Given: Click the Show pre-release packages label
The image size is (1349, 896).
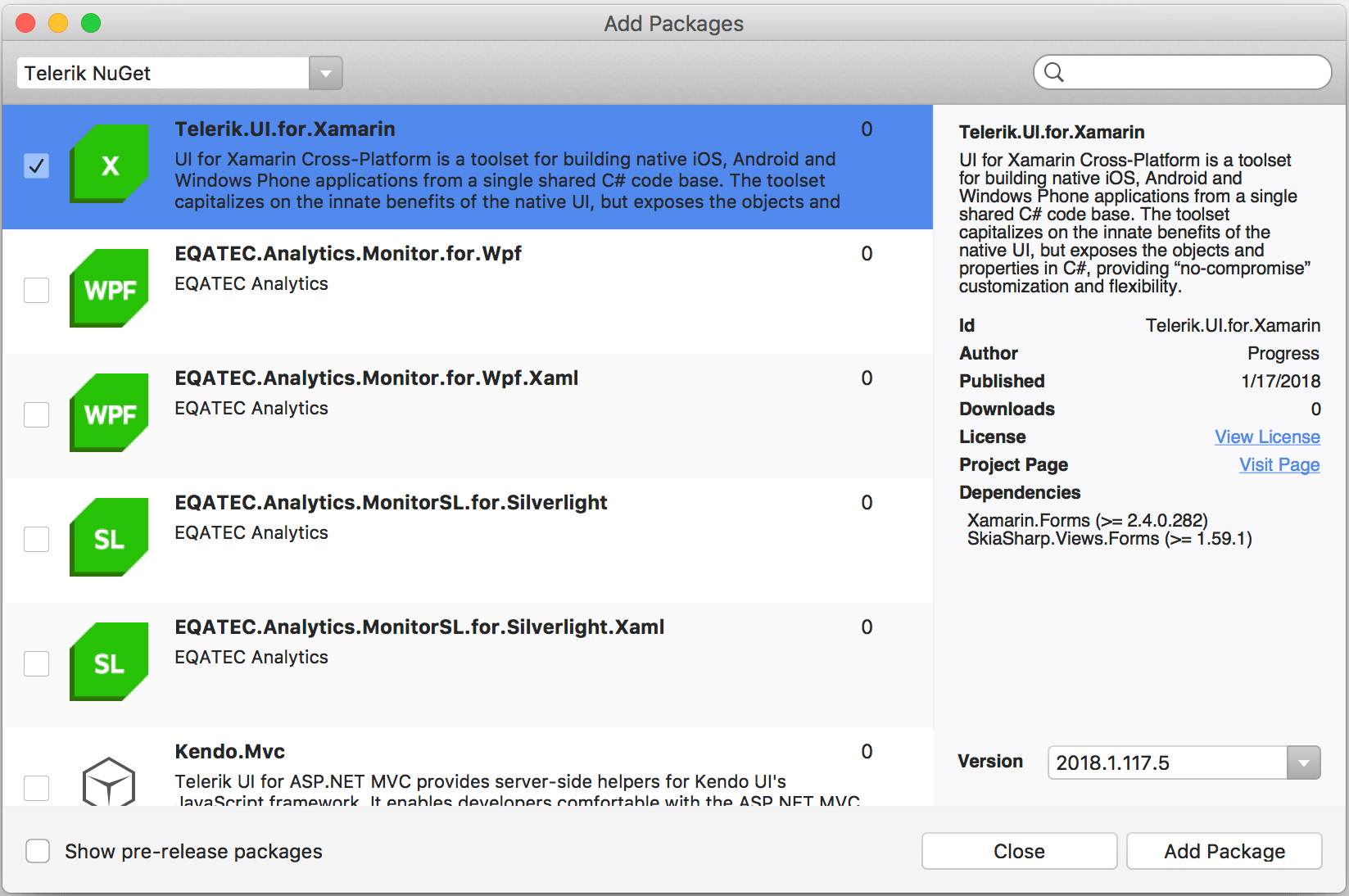Looking at the screenshot, I should [194, 852].
